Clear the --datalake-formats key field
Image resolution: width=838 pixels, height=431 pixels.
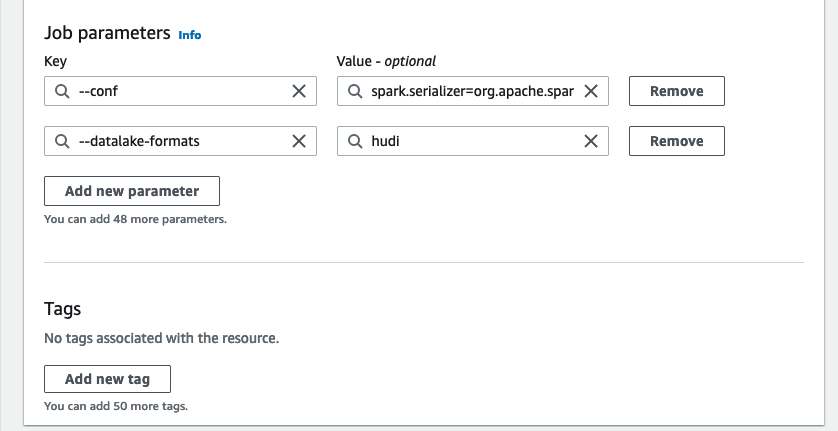tap(299, 141)
